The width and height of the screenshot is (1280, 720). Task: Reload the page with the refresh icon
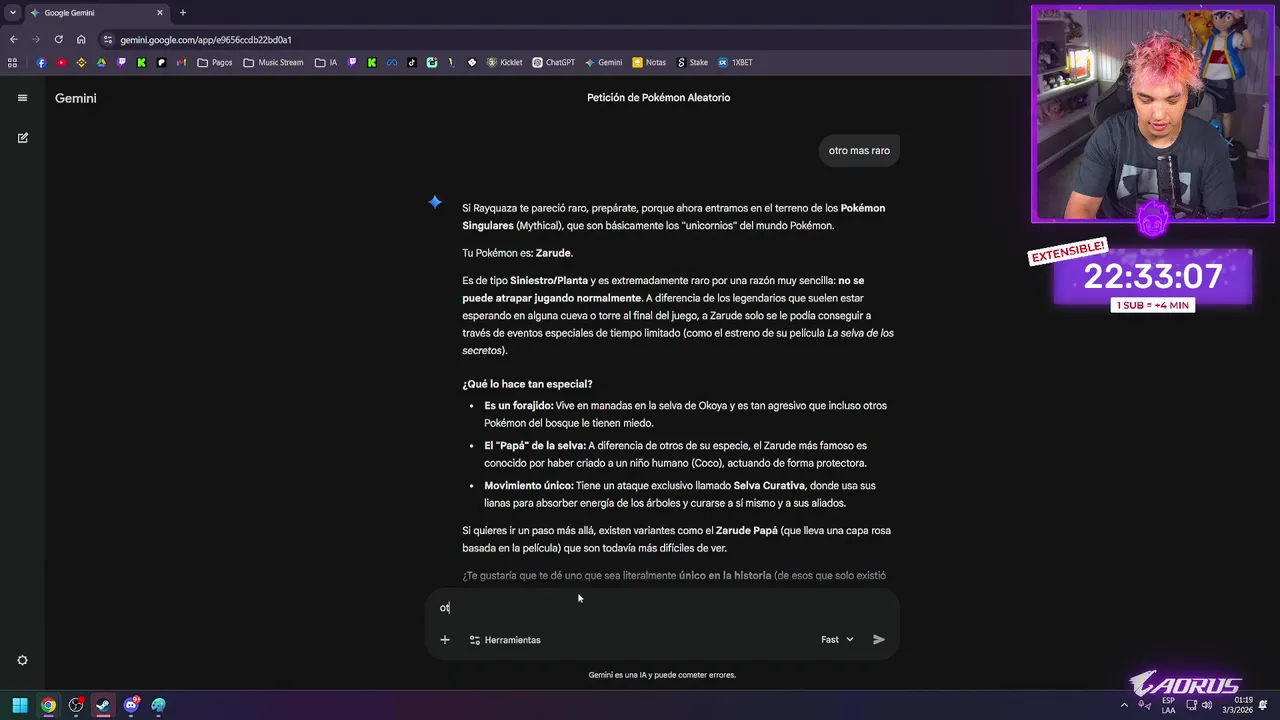pos(58,40)
